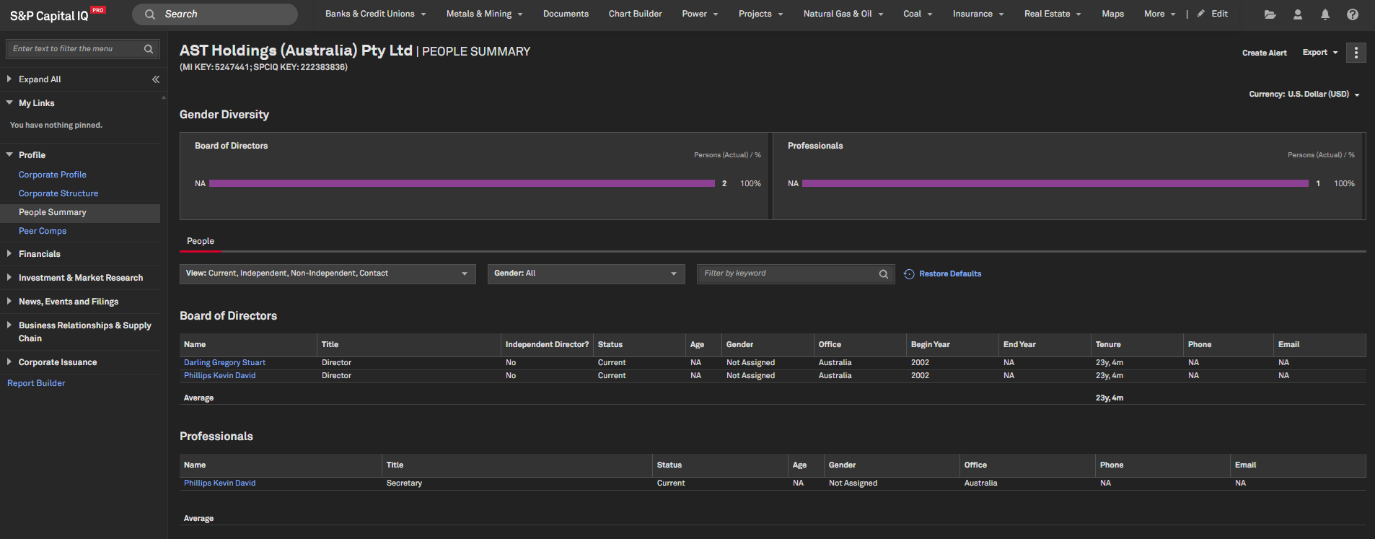
Task: Expand All menu items in sidebar
Action: coord(39,79)
